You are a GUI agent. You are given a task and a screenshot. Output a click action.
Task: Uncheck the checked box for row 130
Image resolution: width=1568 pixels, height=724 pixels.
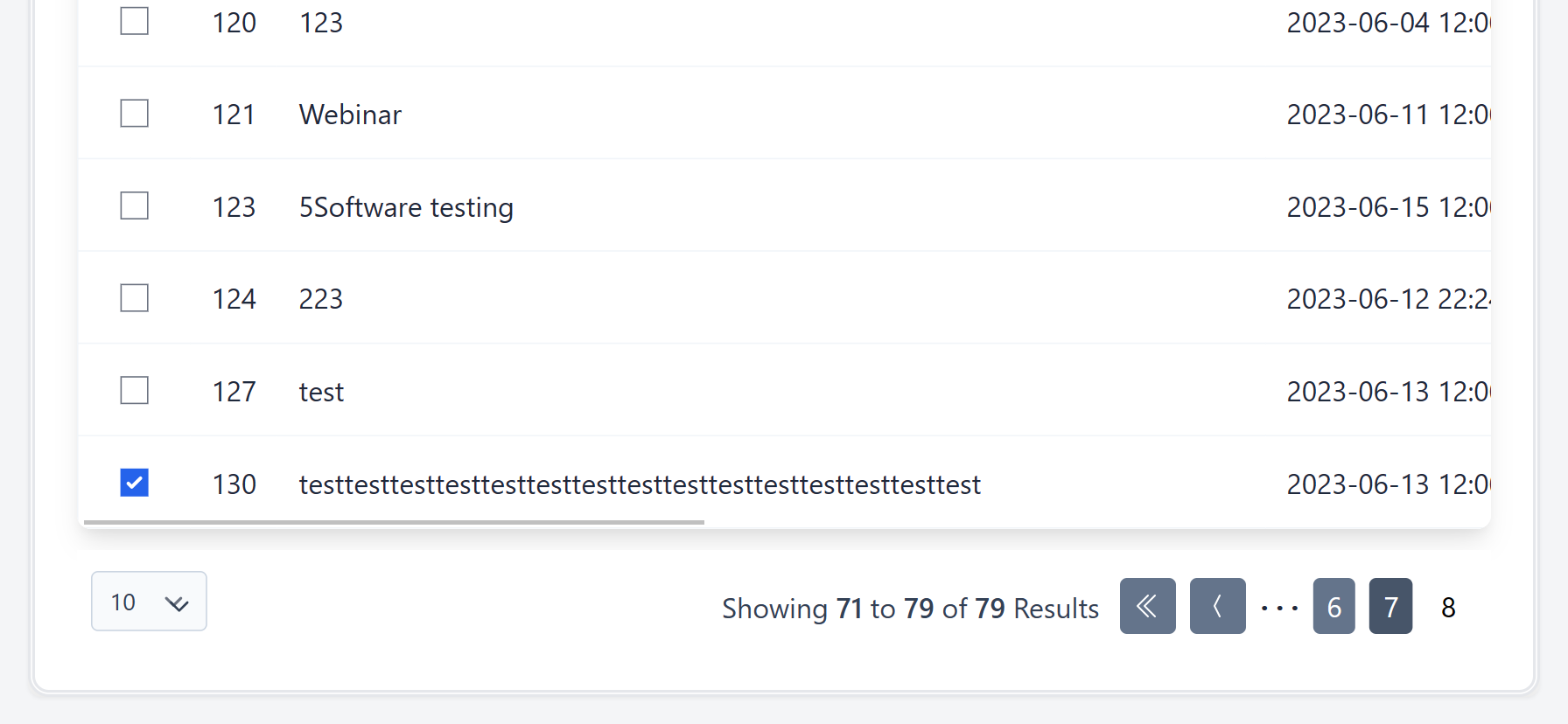point(134,483)
